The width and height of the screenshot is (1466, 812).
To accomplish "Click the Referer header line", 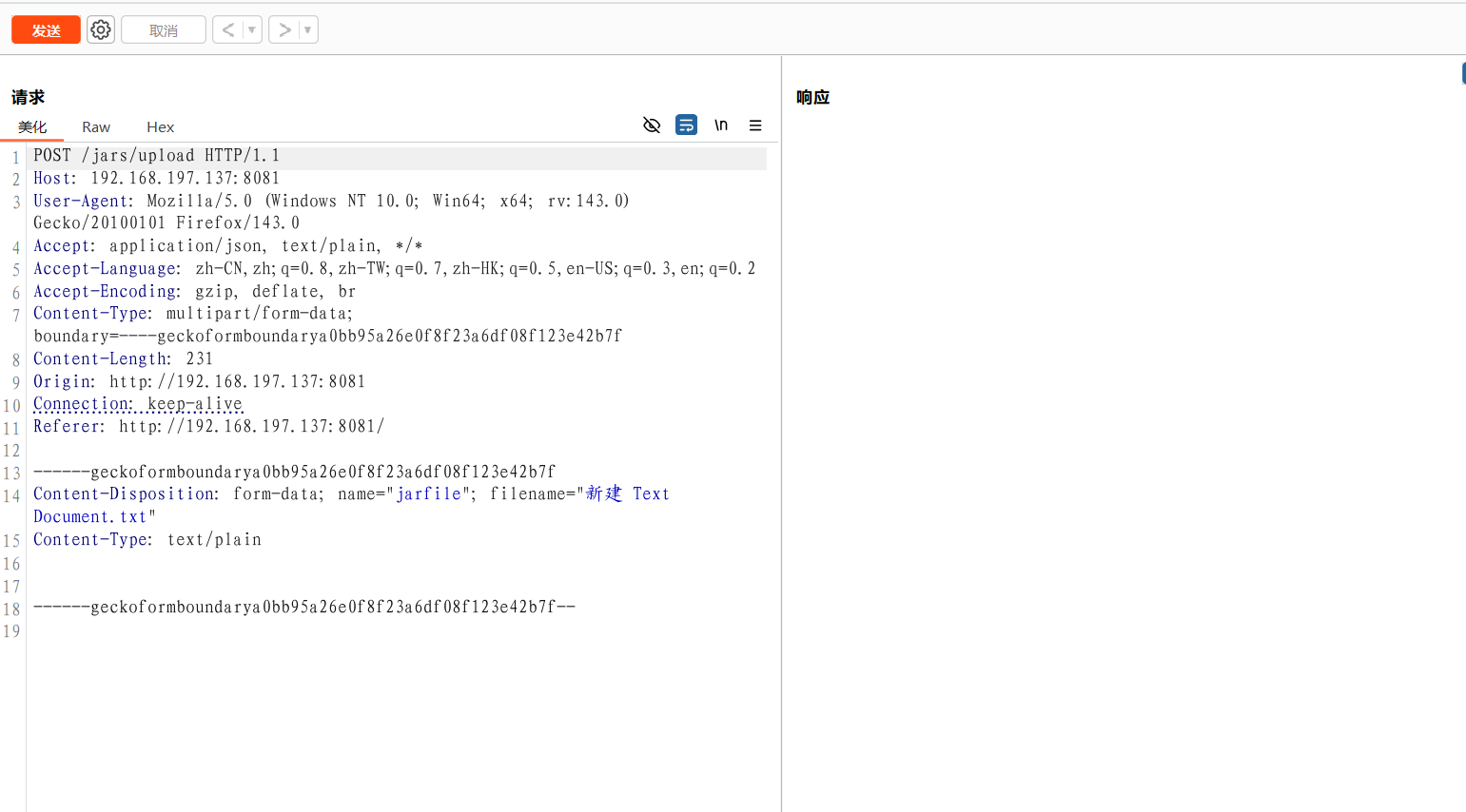I will tap(209, 427).
